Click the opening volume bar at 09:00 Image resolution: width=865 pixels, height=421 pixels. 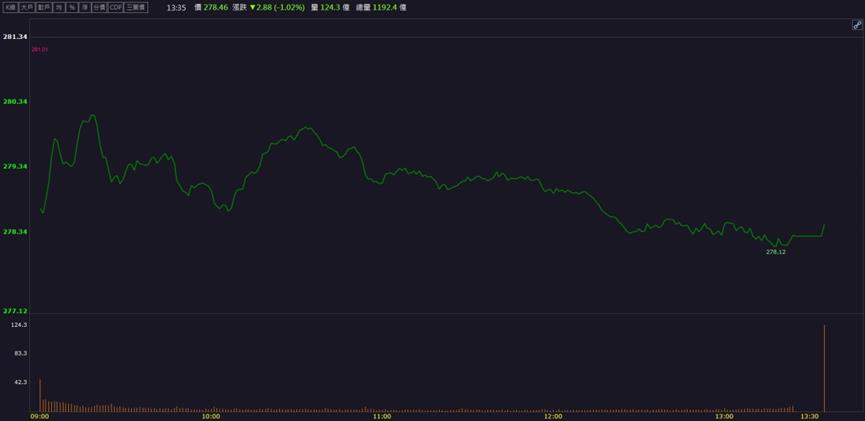40,395
